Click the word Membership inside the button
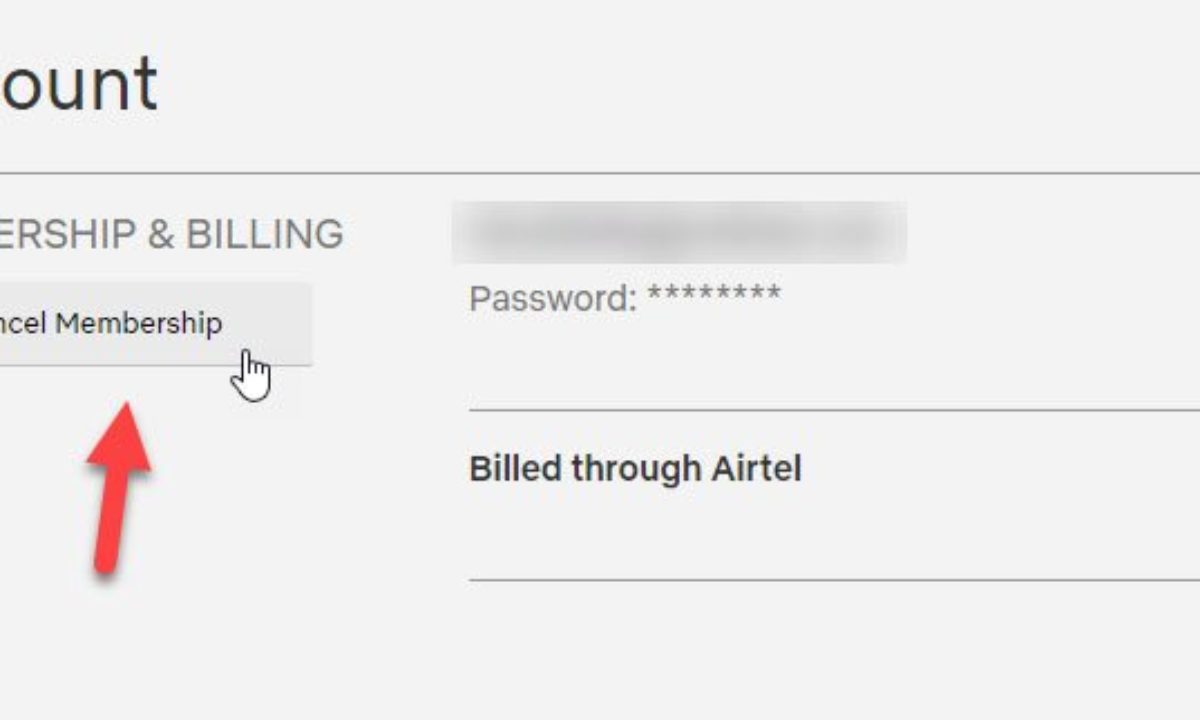 (x=138, y=324)
